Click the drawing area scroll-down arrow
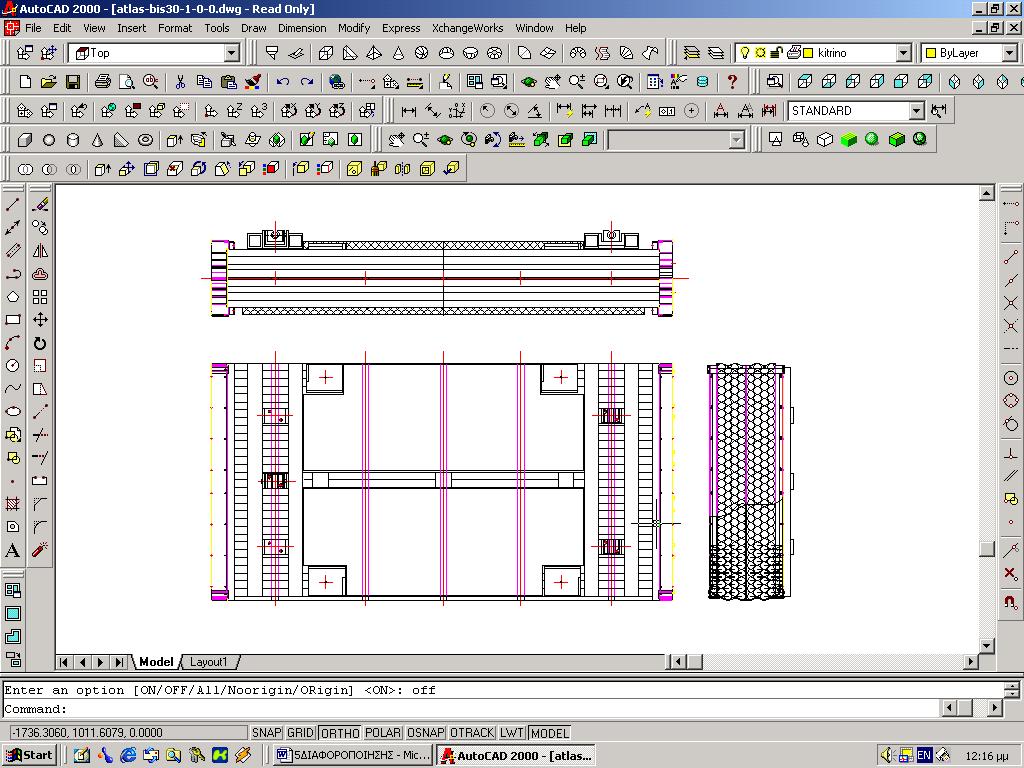 987,645
